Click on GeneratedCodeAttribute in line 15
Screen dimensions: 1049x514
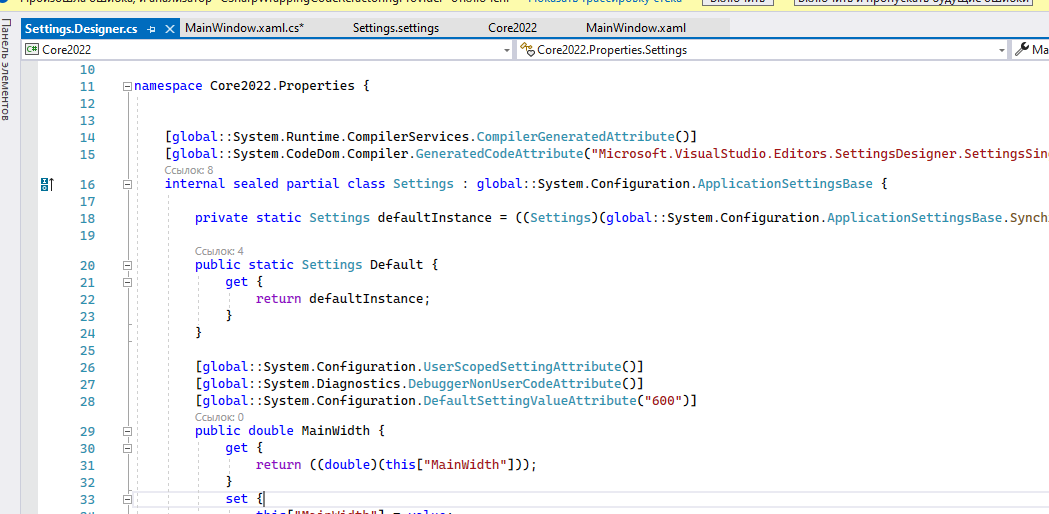coord(499,154)
